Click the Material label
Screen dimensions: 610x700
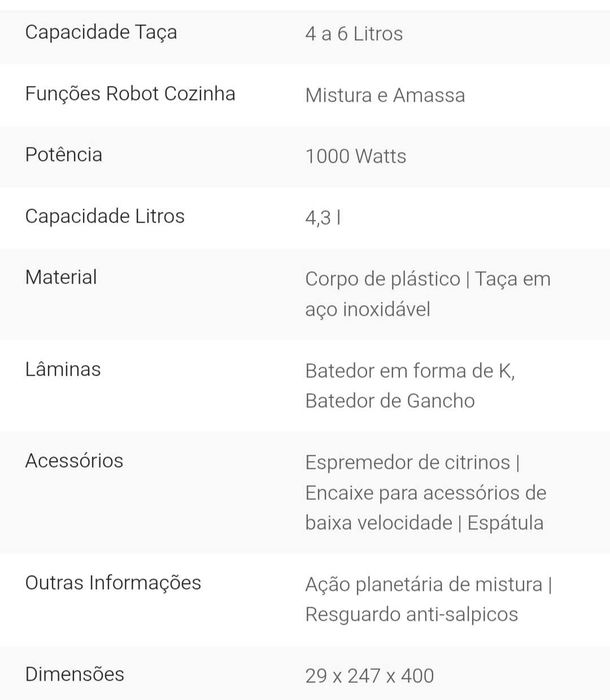61,277
